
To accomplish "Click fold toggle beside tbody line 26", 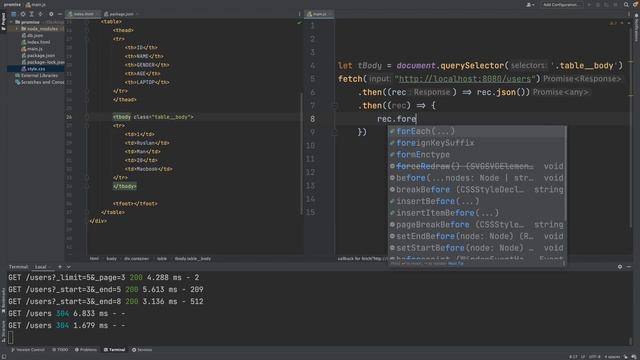I will 87,117.
